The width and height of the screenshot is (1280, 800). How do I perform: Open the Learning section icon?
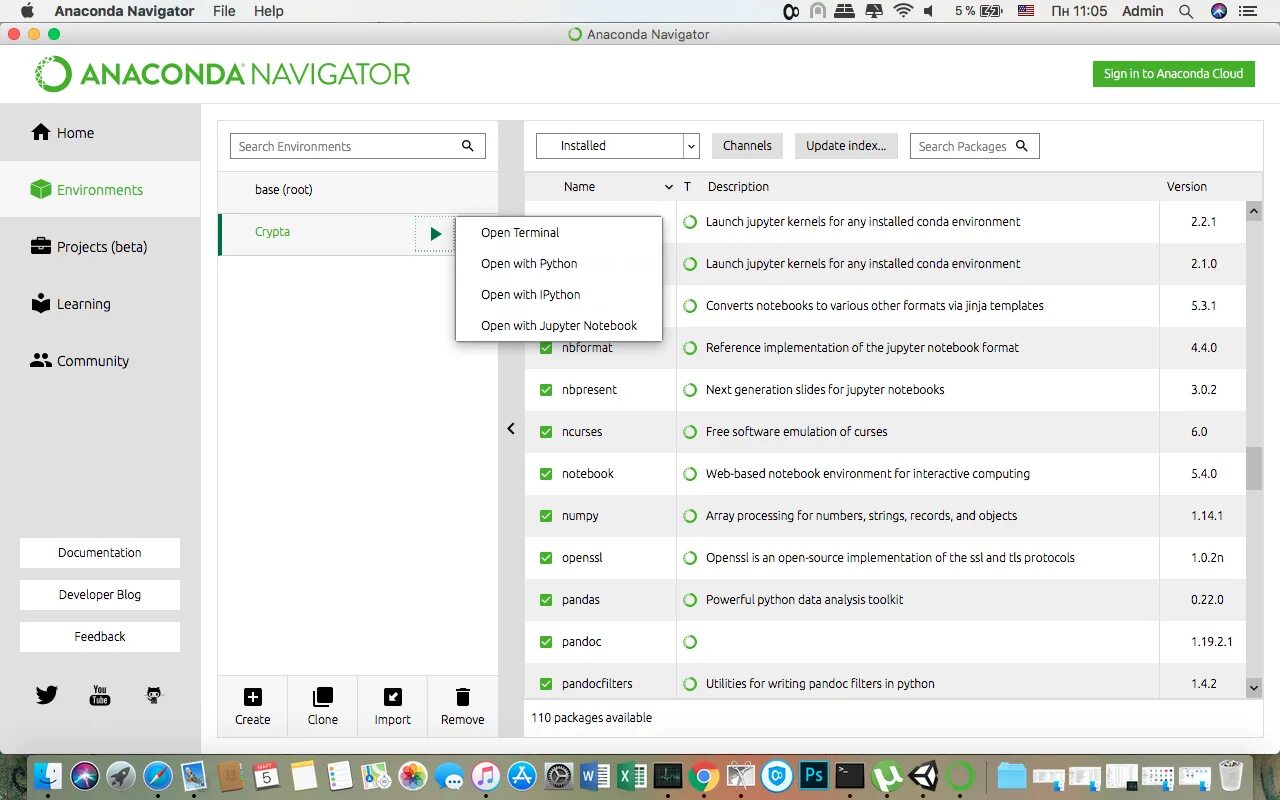[40, 303]
